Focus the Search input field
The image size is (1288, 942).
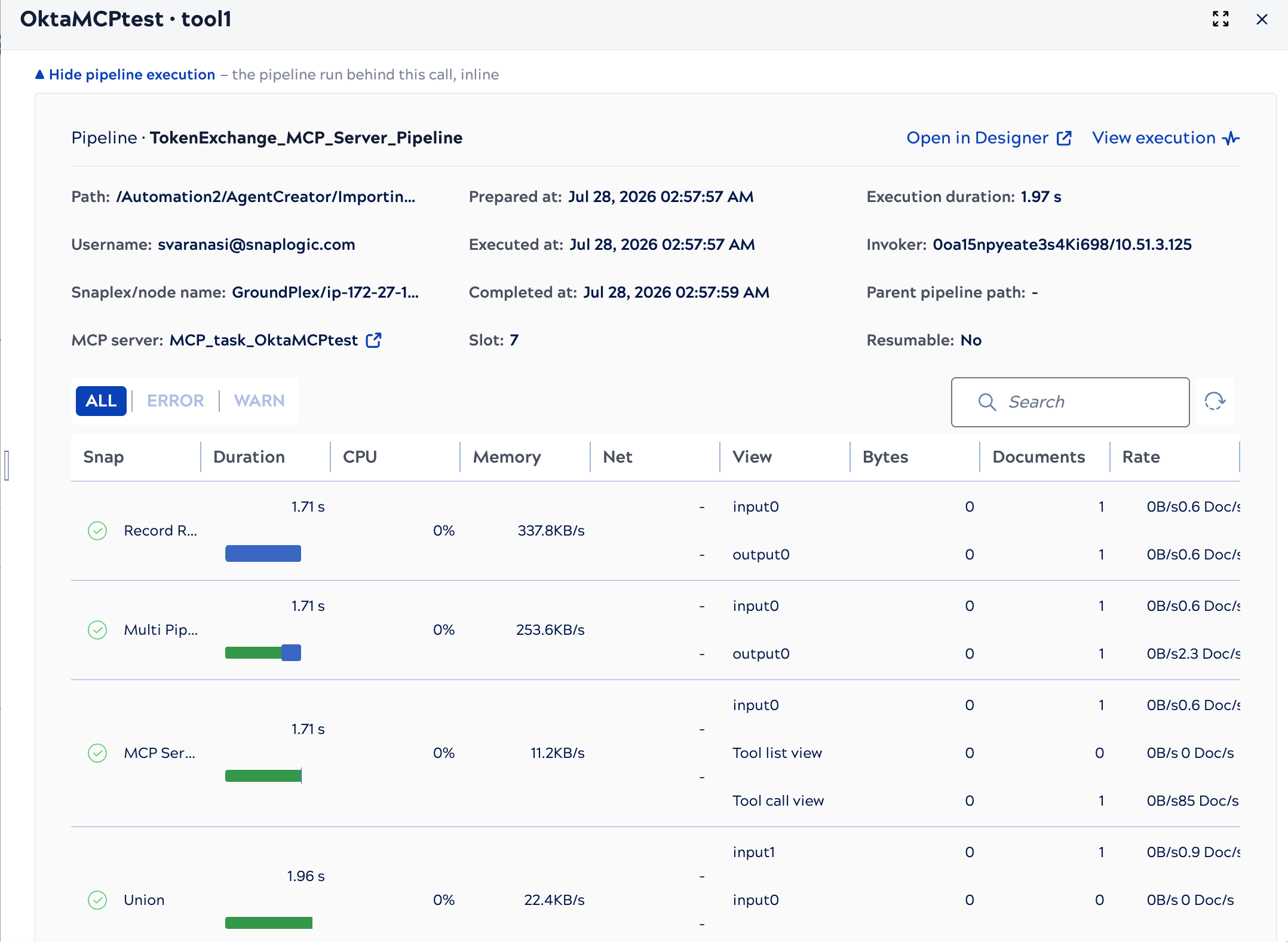(1070, 402)
